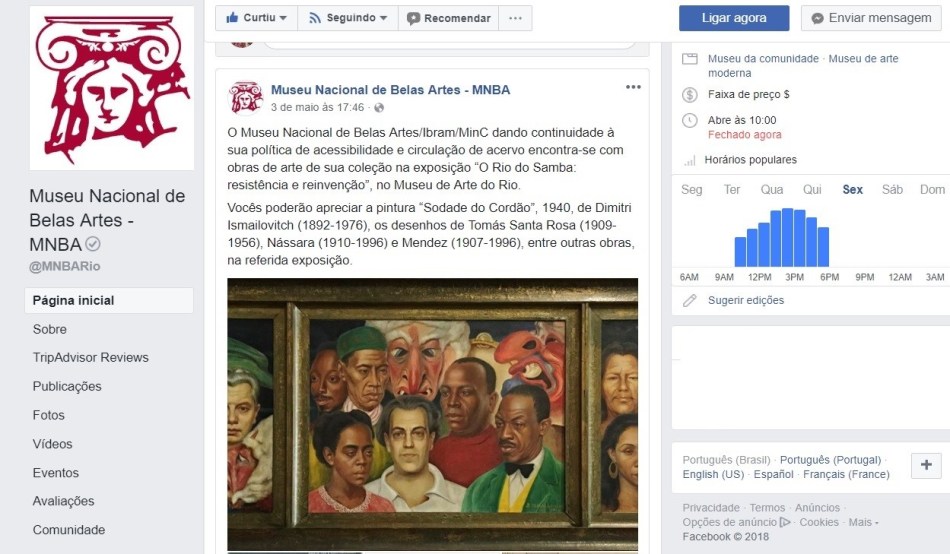The height and width of the screenshot is (554, 950).
Task: Click the large MNBA profile logo
Action: coord(112,88)
